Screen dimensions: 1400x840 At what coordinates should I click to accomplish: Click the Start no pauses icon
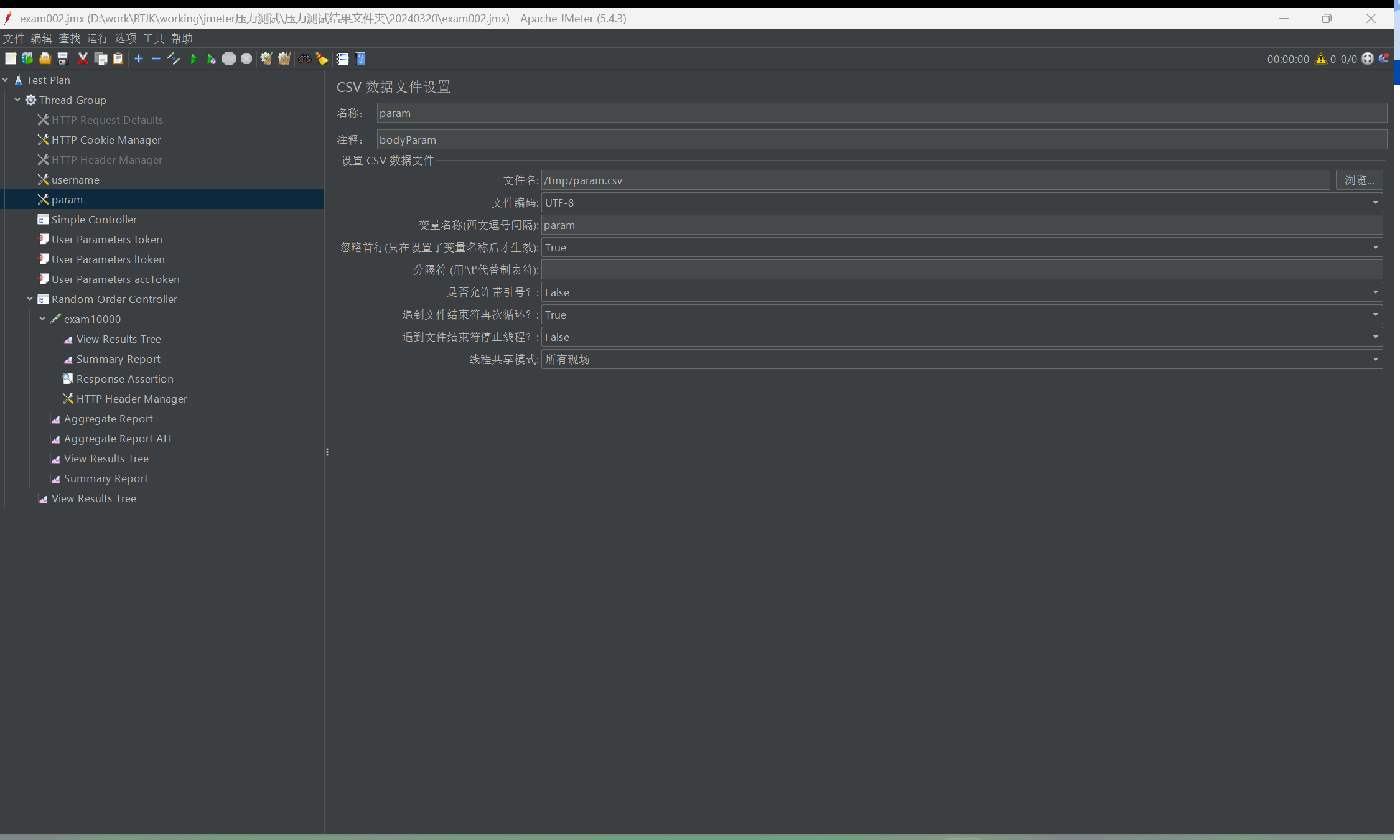[211, 59]
